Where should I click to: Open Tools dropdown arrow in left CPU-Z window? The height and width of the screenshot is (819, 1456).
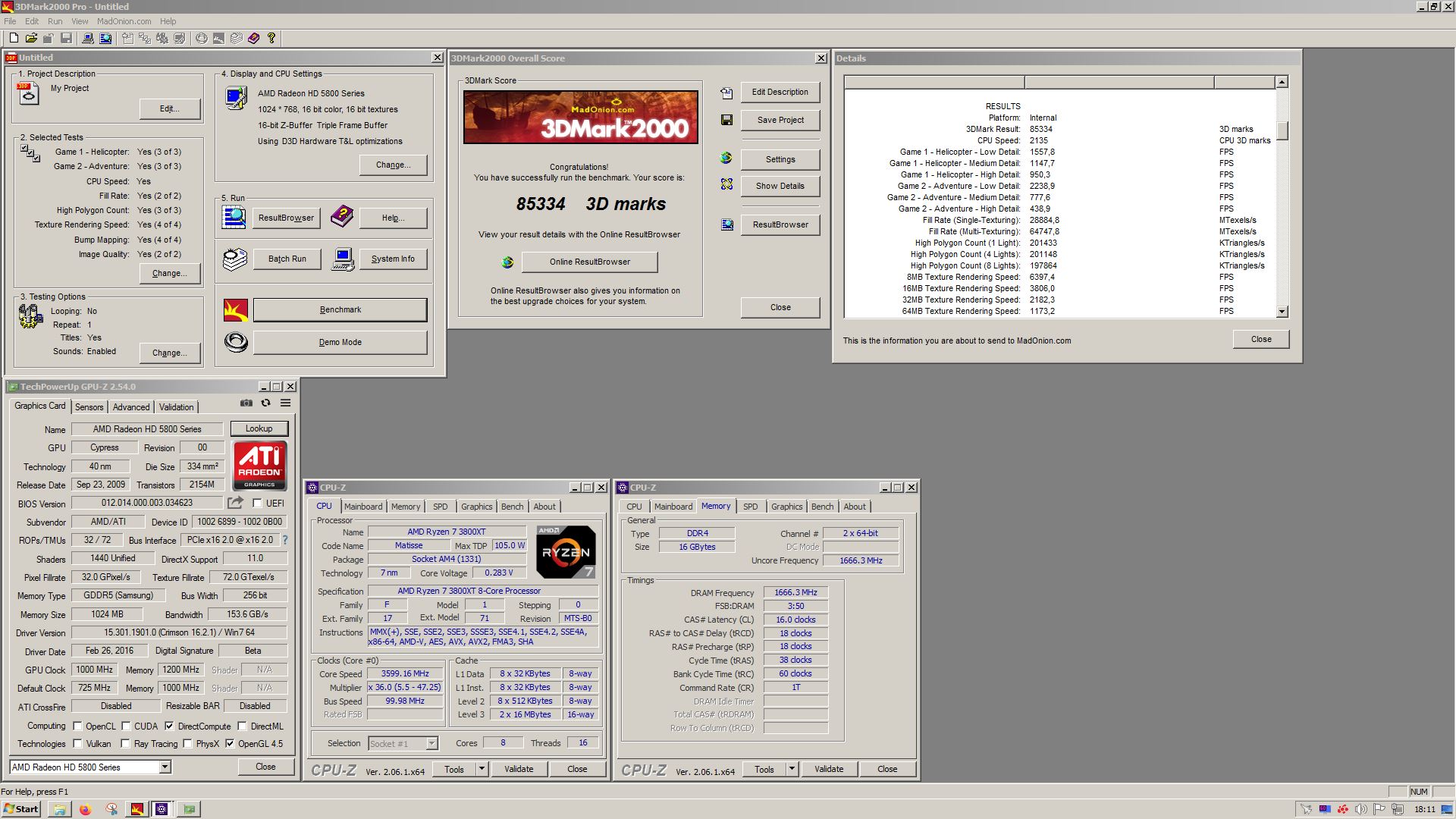click(x=482, y=769)
